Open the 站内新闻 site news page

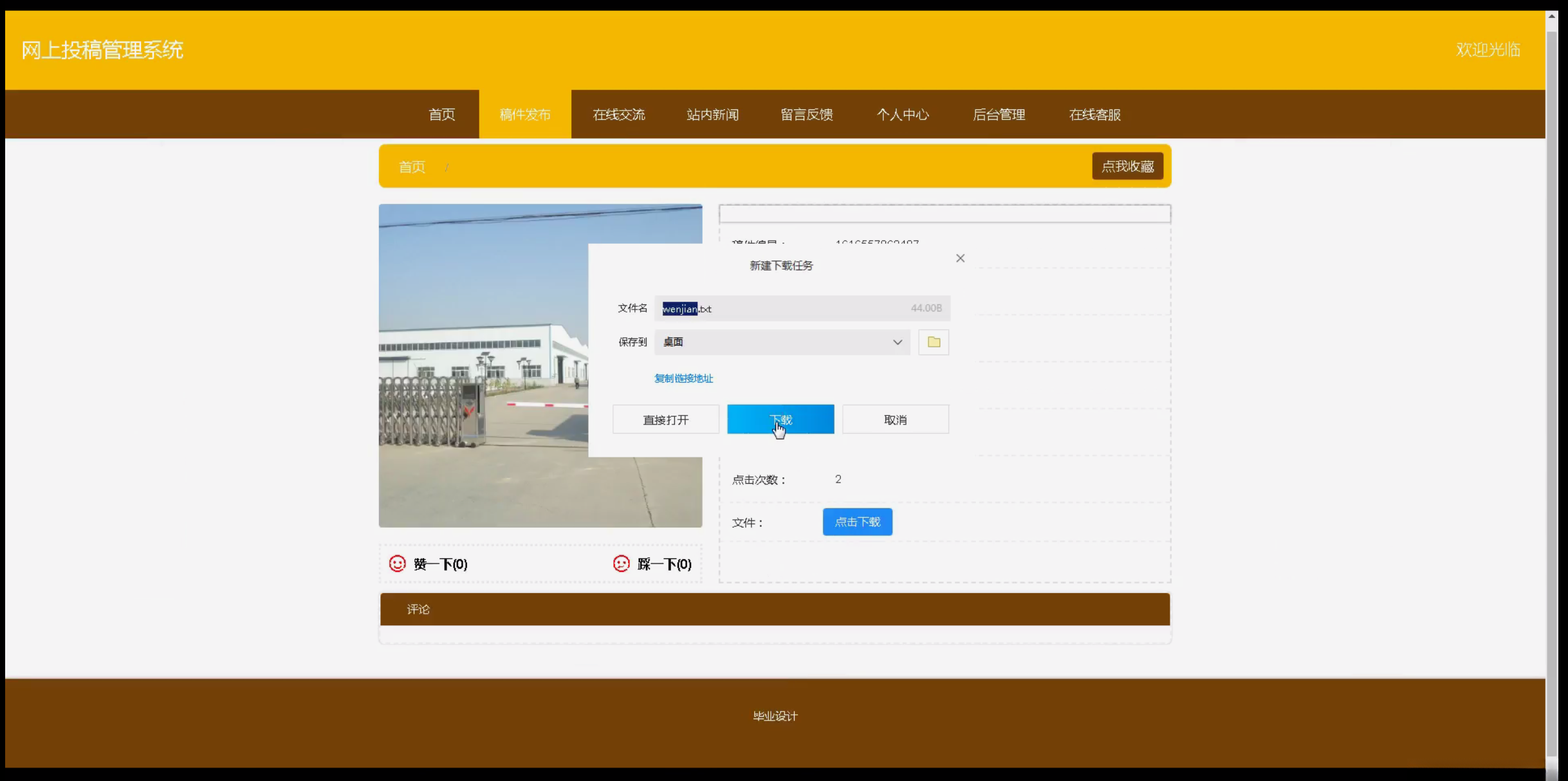712,115
